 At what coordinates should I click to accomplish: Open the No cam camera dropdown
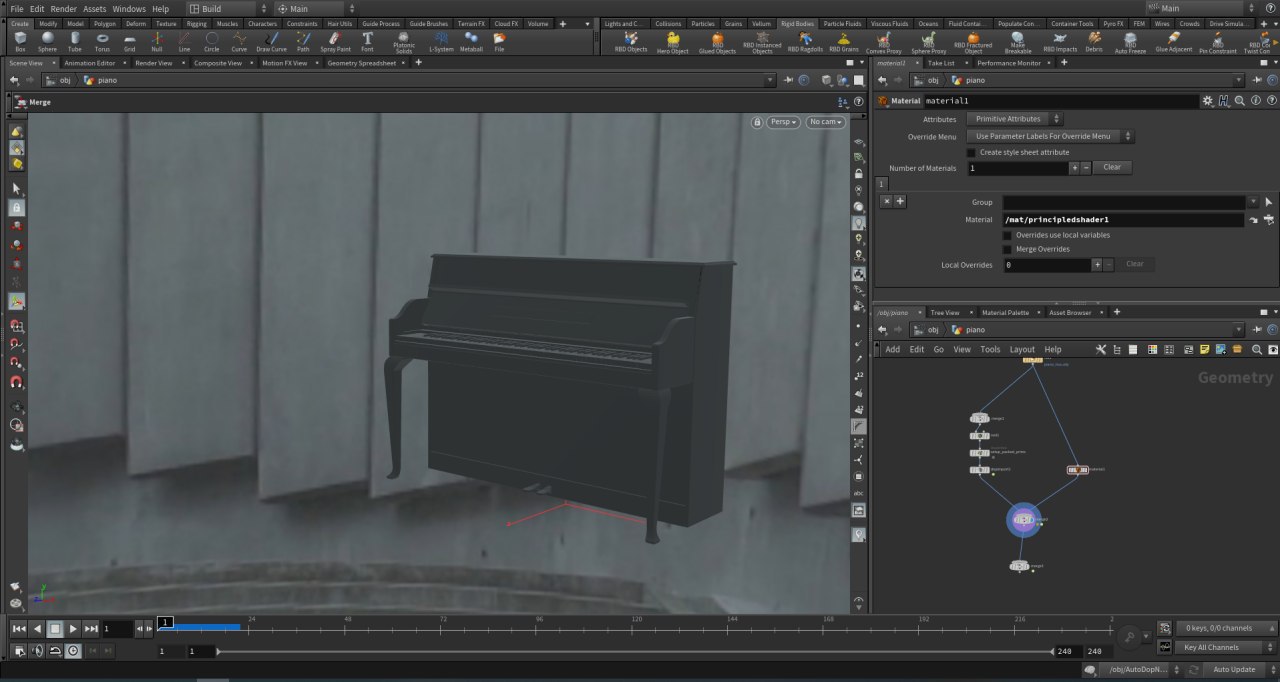click(826, 122)
